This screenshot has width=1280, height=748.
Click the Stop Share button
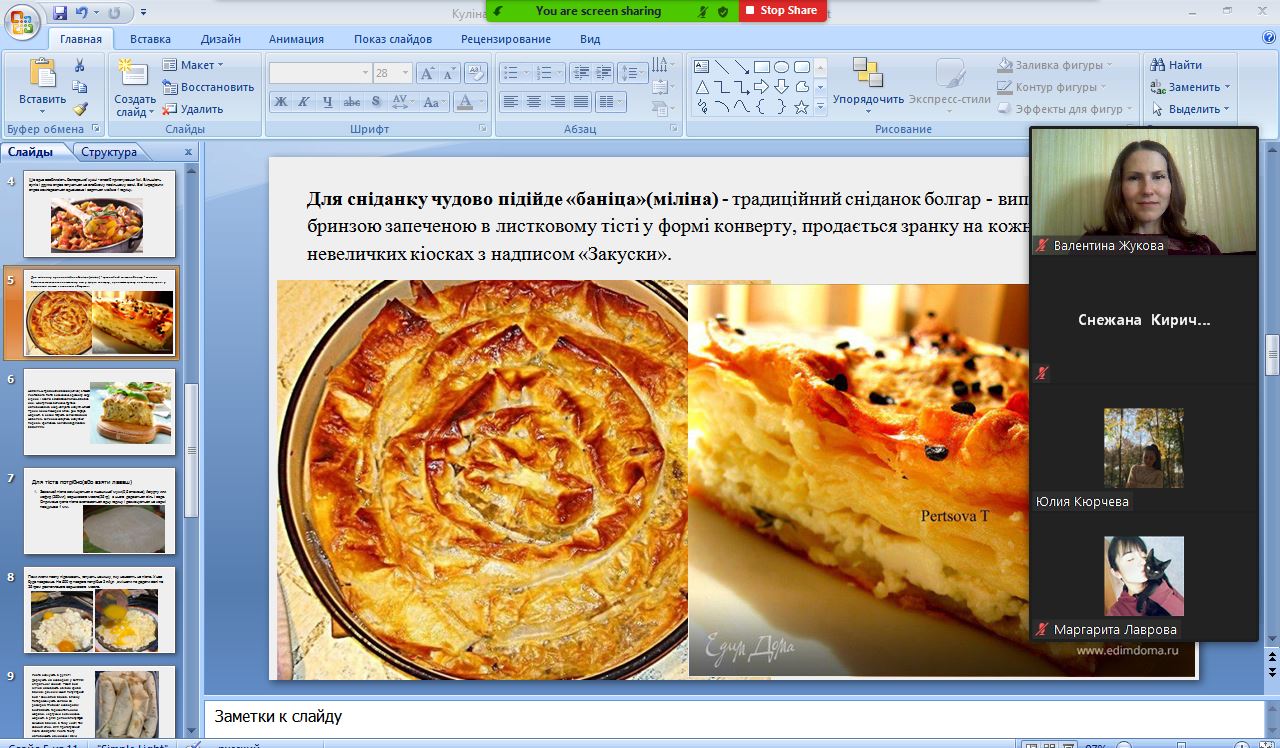[782, 11]
